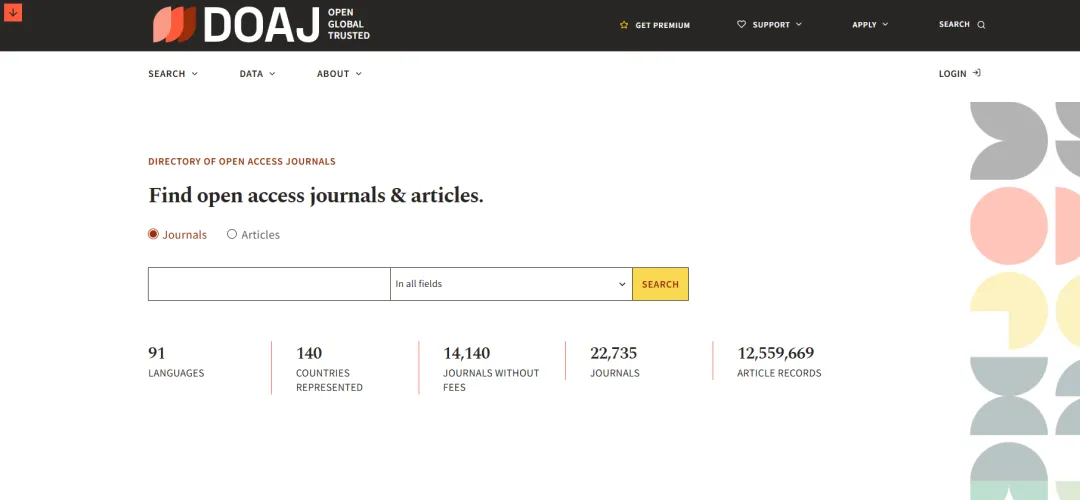Click the LOGIN link
1080x500 pixels.
(x=959, y=74)
